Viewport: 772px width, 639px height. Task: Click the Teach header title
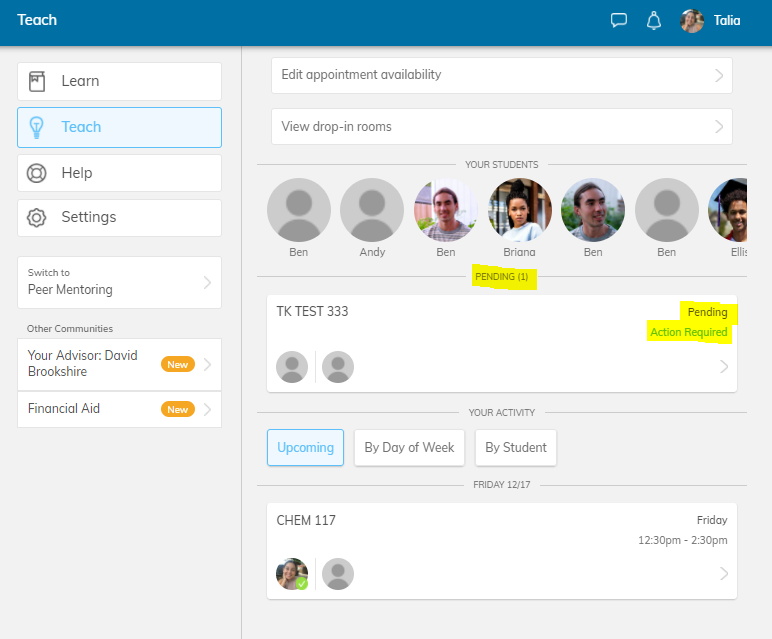pyautogui.click(x=37, y=20)
